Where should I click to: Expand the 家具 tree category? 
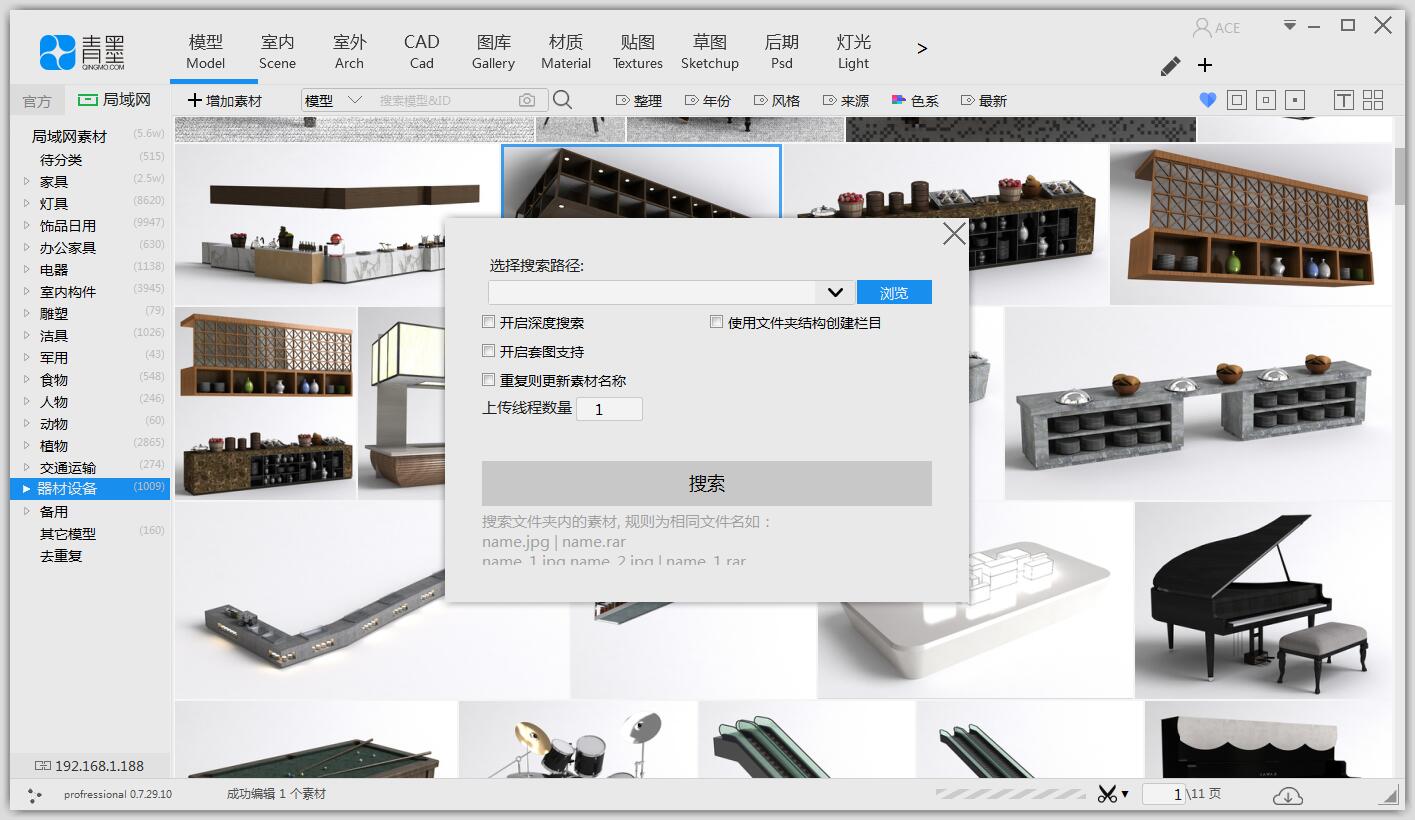pyautogui.click(x=26, y=182)
